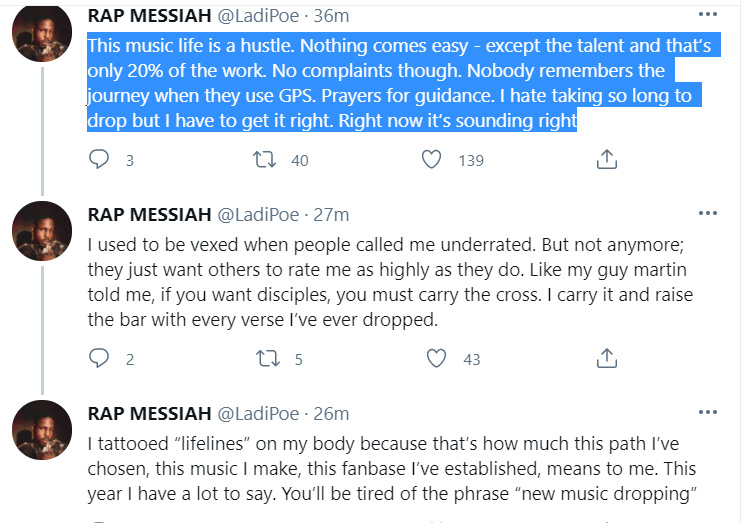Click the @LadiPoe handle on the 27m tweet
743x523 pixels.
[x=258, y=215]
